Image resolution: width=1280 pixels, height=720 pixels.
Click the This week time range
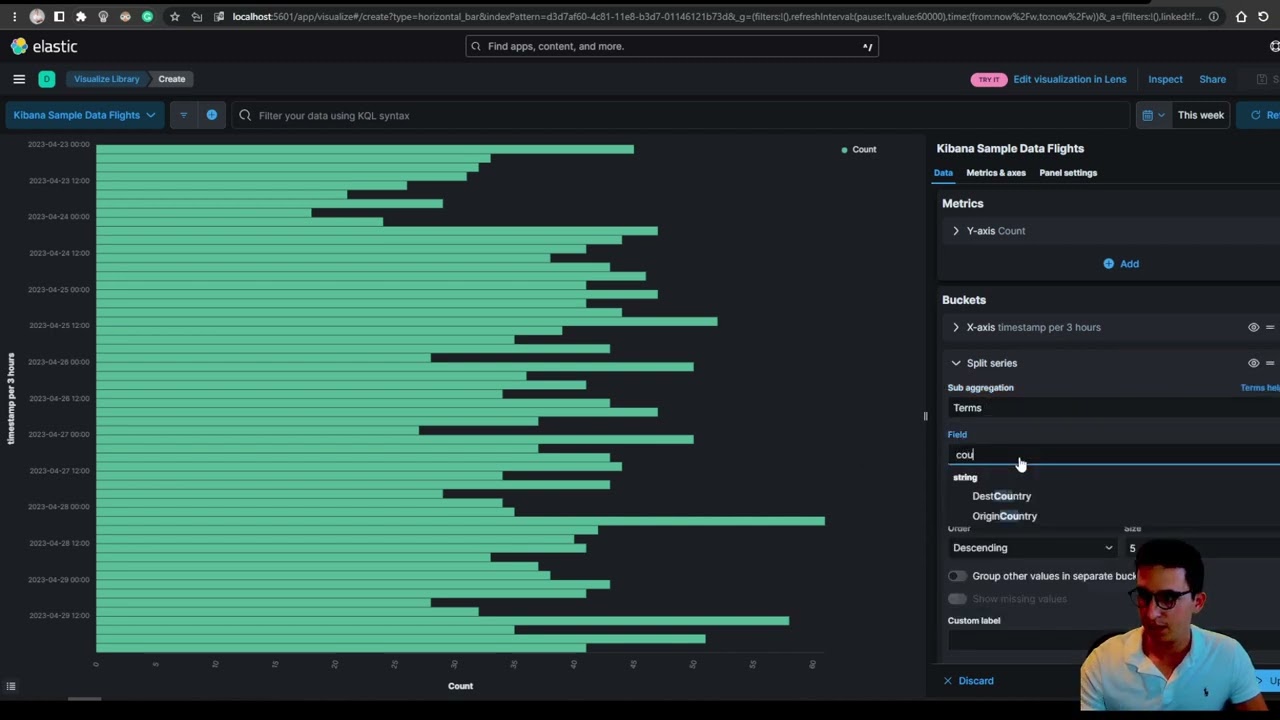point(1201,115)
